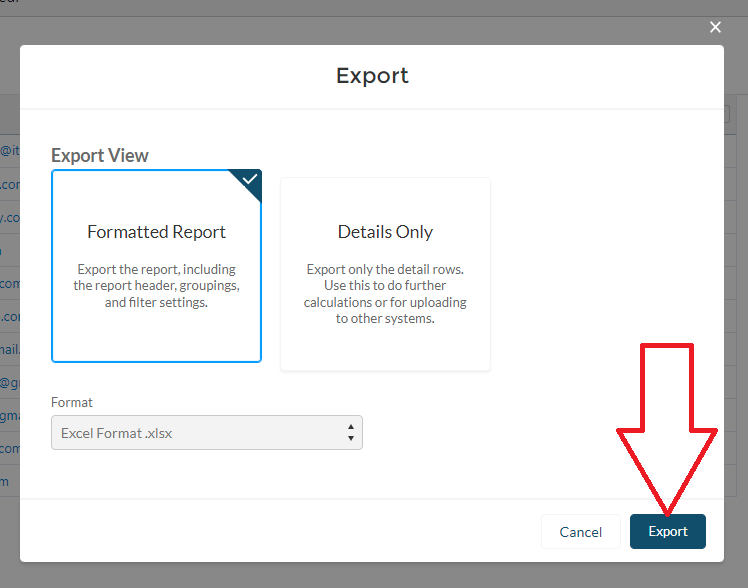Close the Export dialog with the X icon

coord(715,28)
